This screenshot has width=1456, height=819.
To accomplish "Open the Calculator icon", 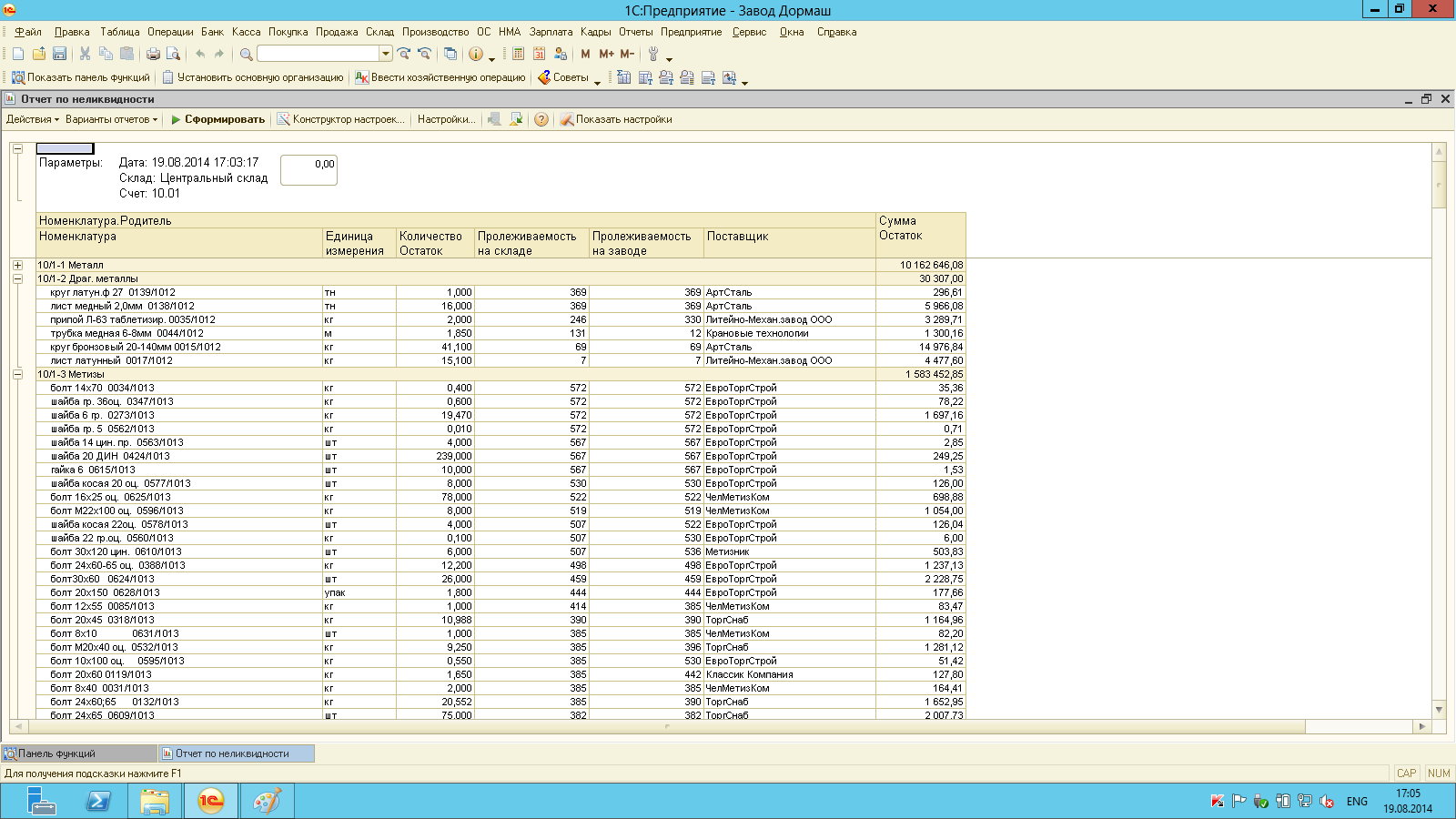I will coord(519,55).
